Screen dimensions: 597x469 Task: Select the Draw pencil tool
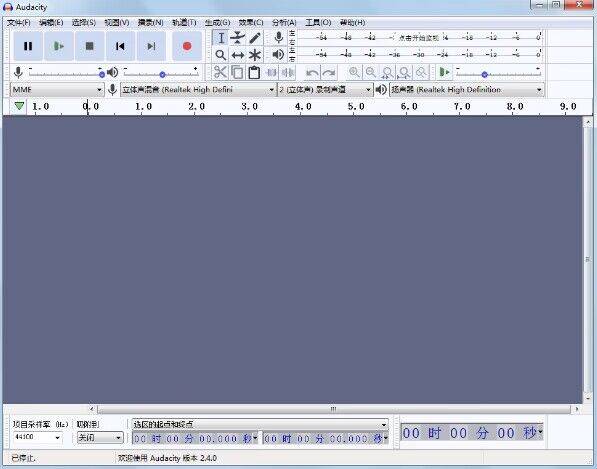pos(255,38)
